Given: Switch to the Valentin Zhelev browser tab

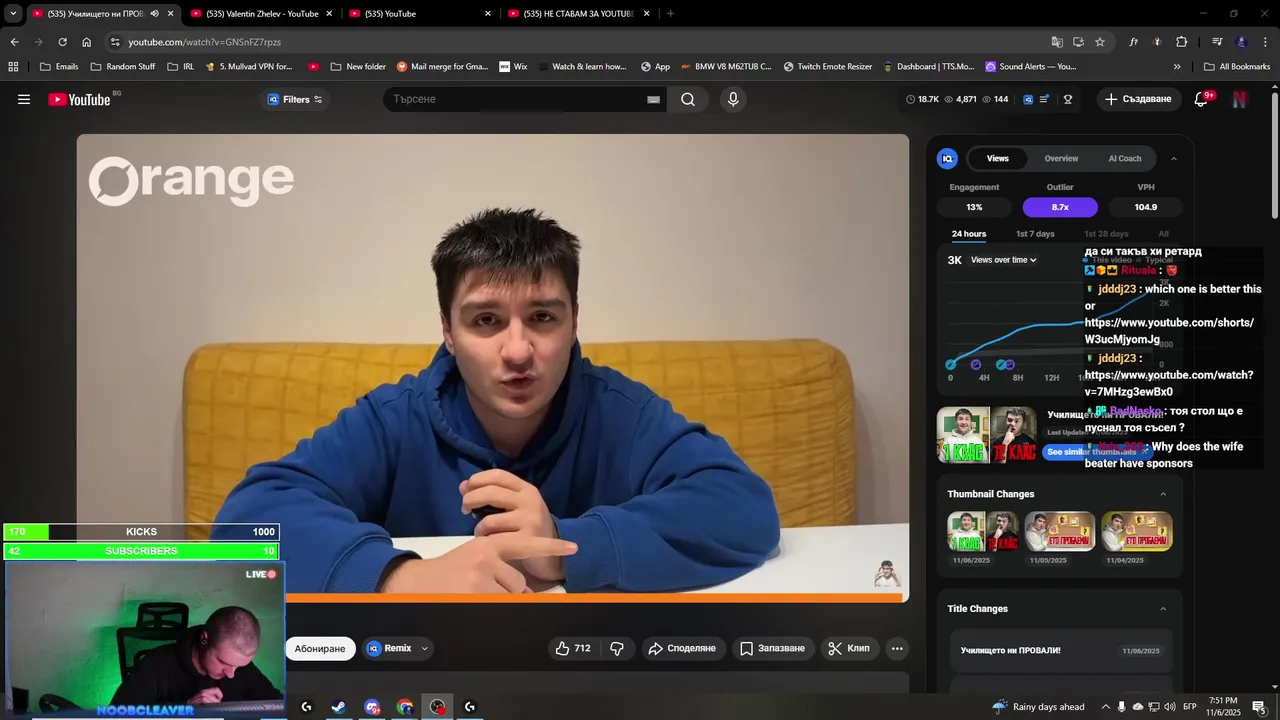Looking at the screenshot, I should click(260, 14).
